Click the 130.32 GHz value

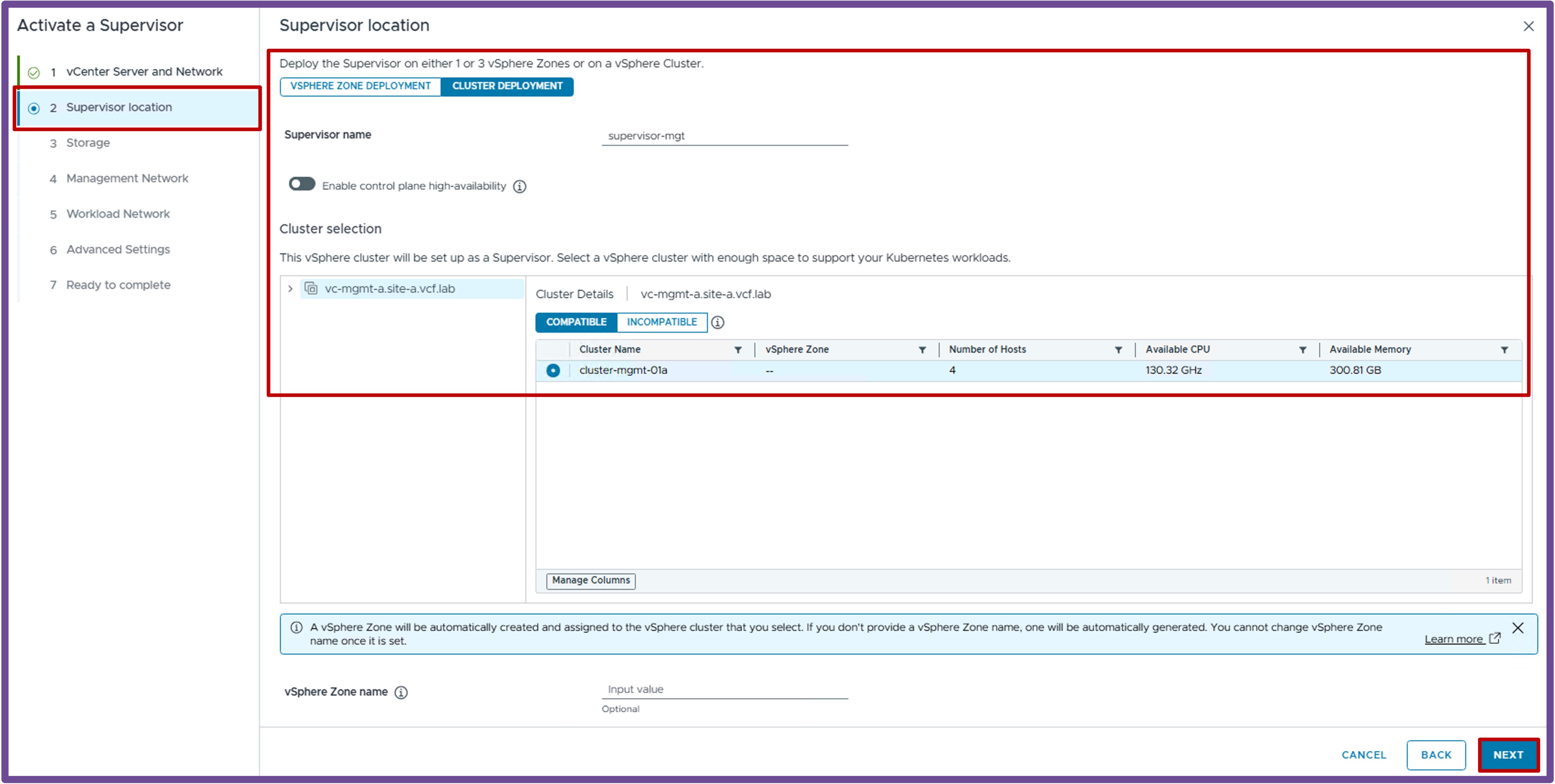(1173, 370)
